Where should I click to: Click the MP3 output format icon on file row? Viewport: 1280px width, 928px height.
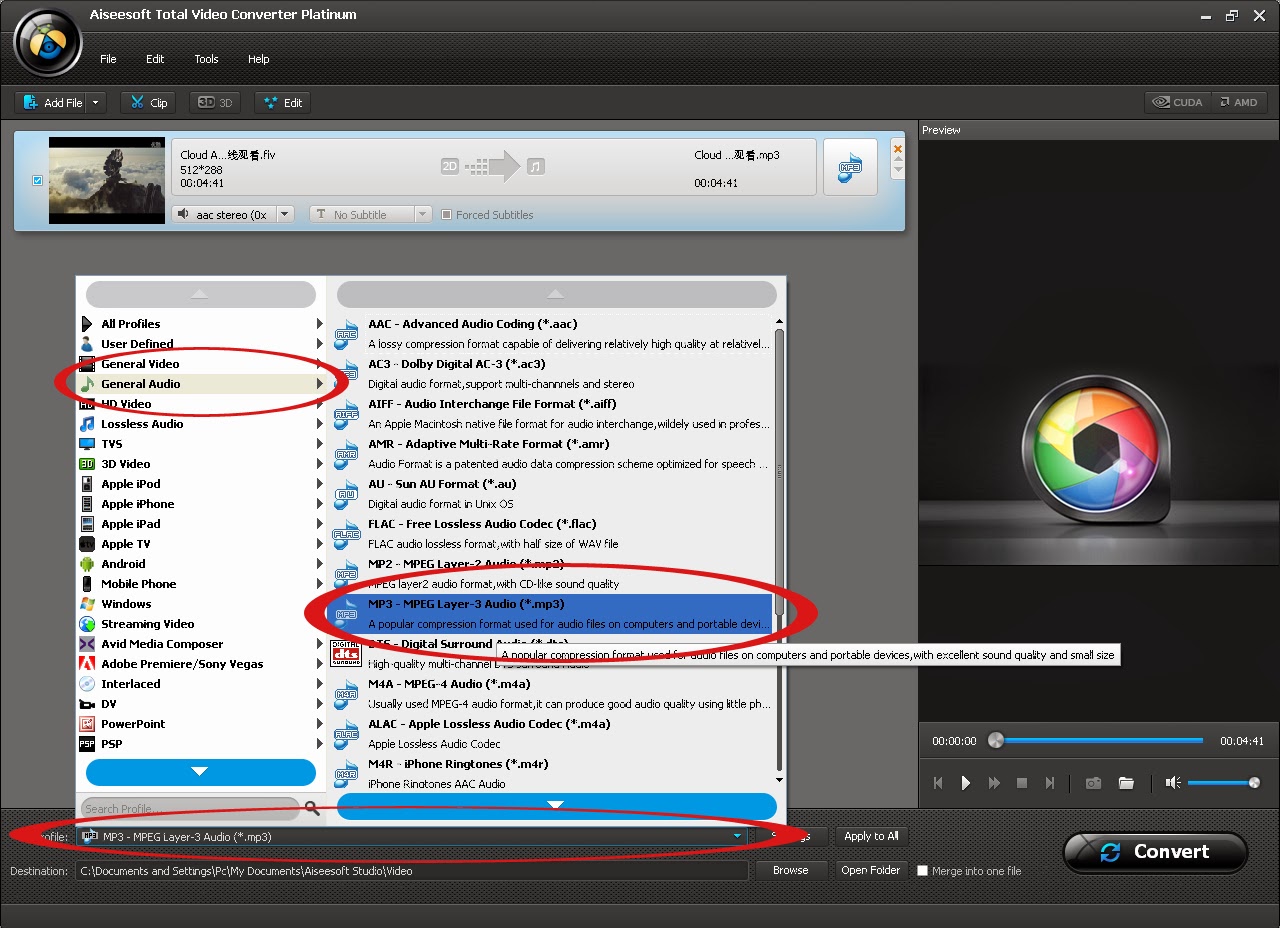pos(850,167)
